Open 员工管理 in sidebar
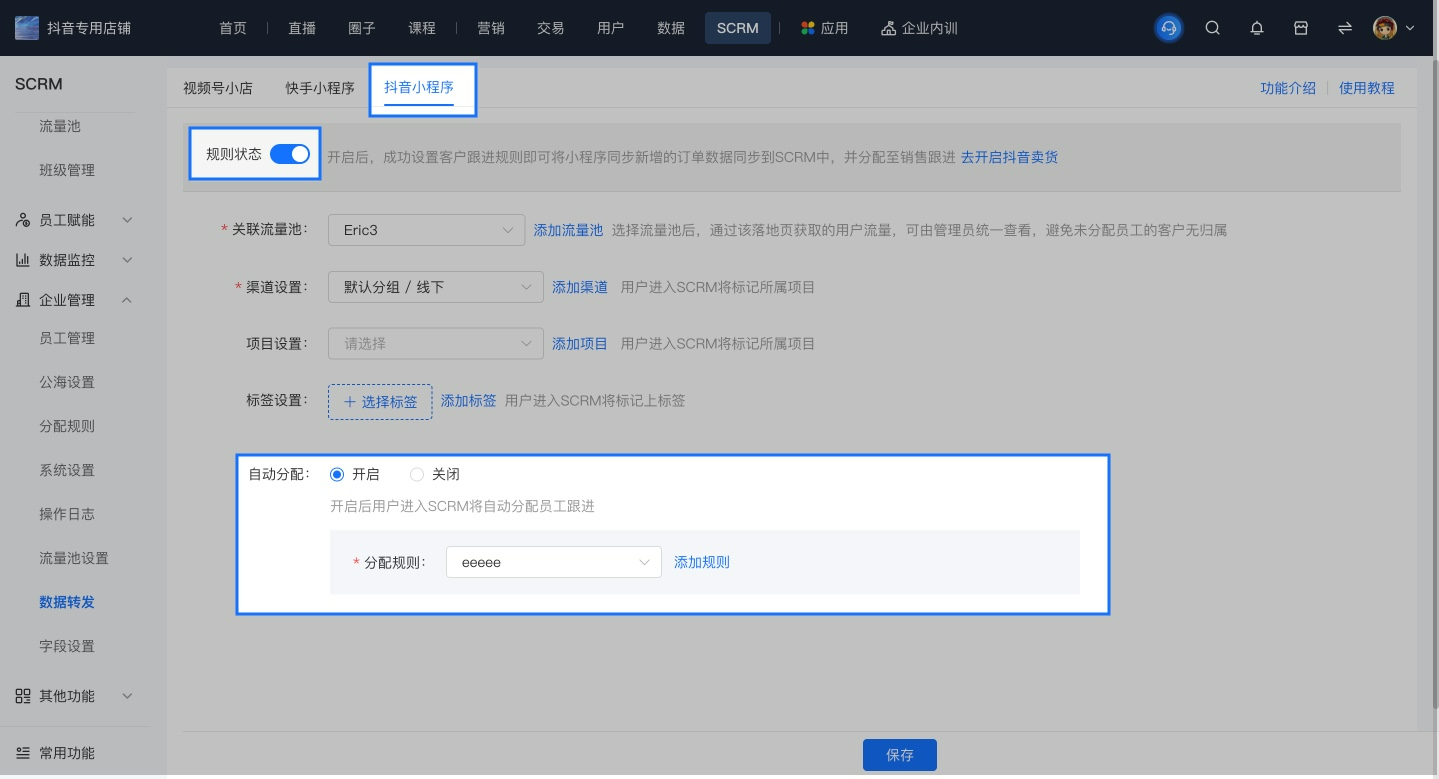1439x779 pixels. coord(67,338)
